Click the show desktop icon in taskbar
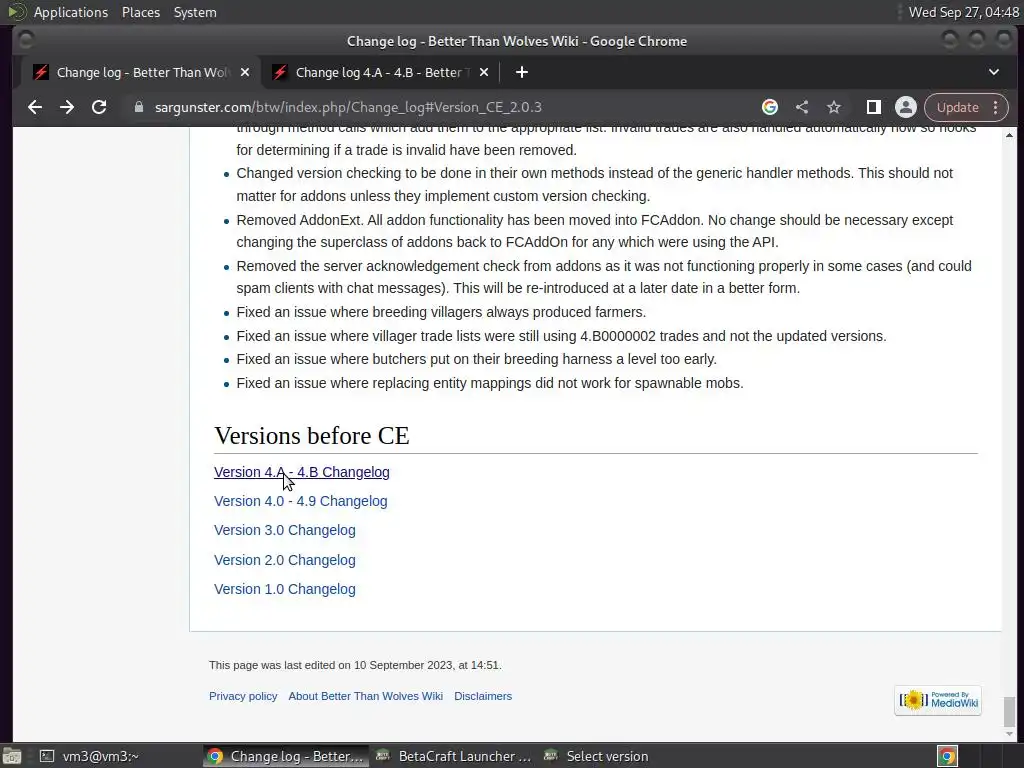 [12, 756]
